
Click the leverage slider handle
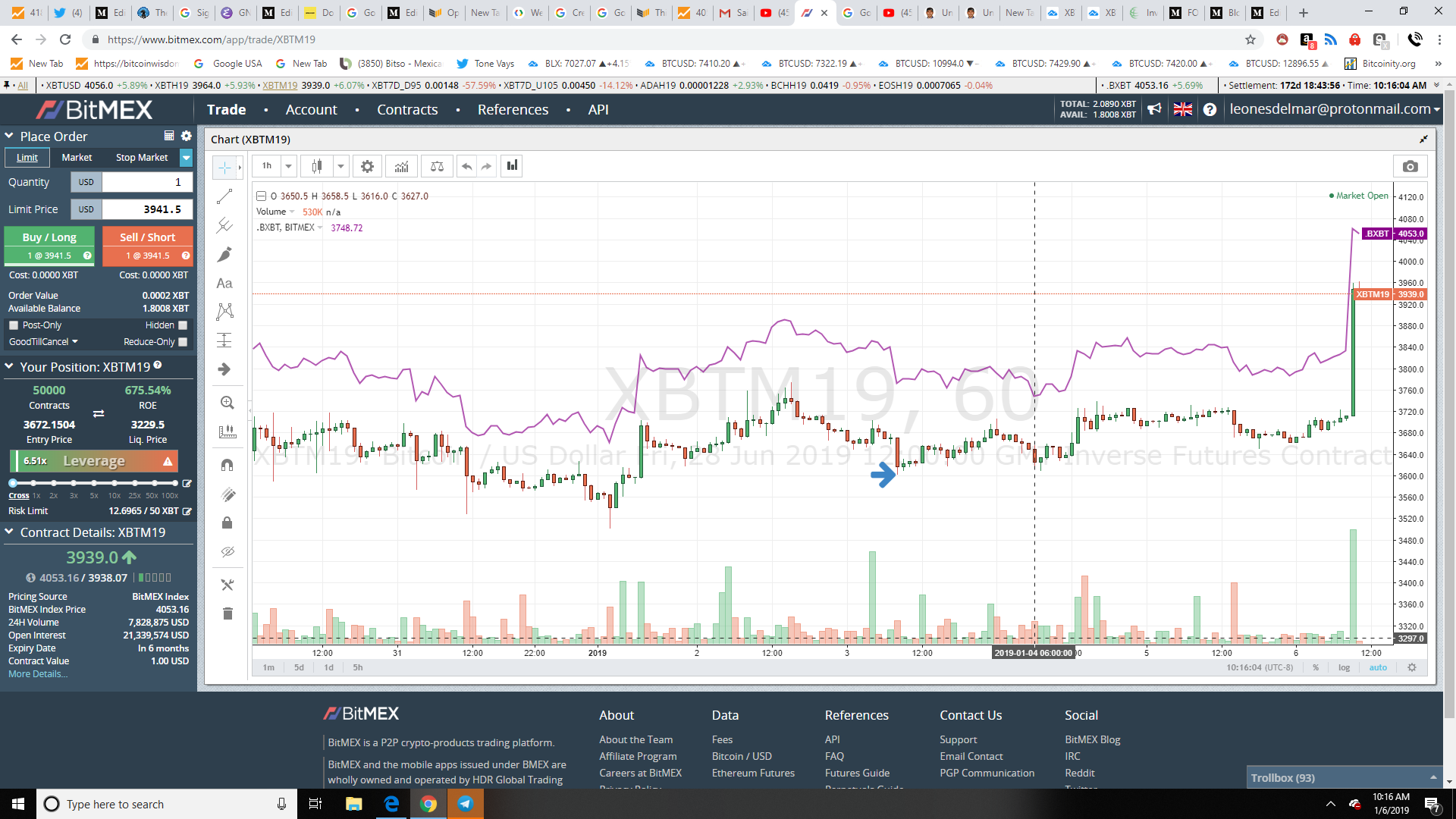[x=13, y=483]
